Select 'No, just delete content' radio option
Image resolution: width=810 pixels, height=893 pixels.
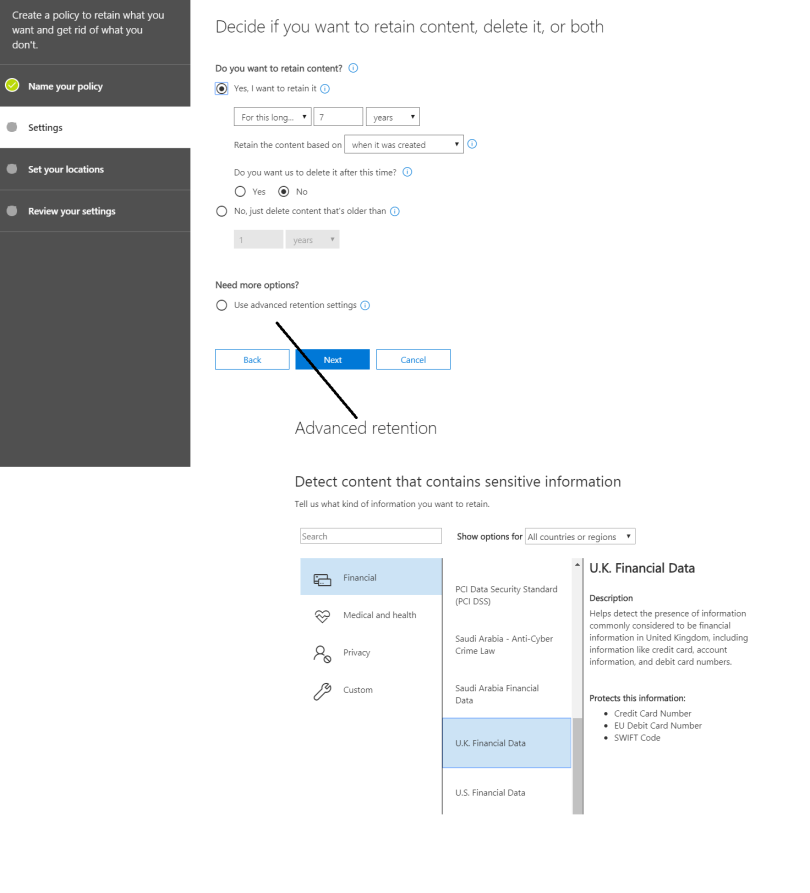coord(222,211)
